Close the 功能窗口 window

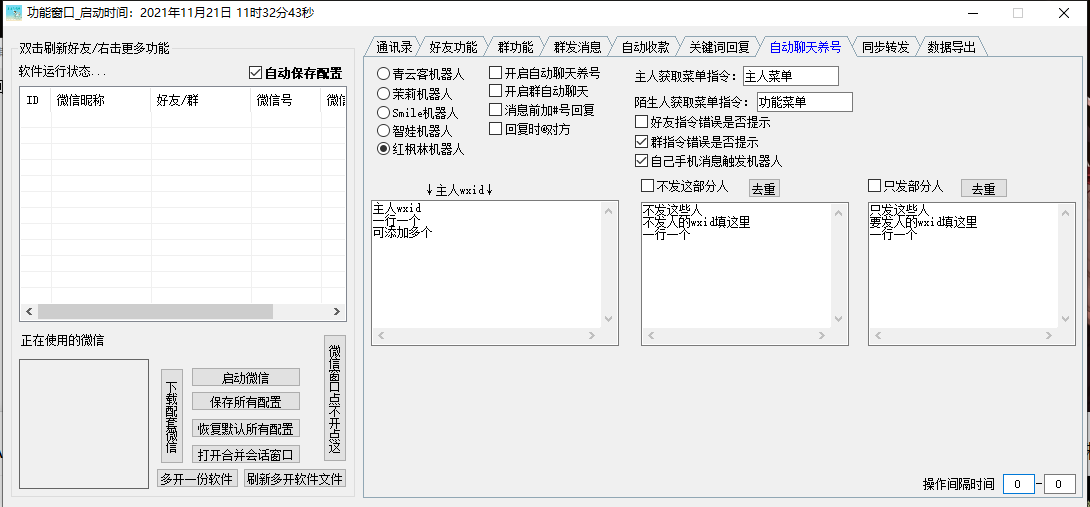point(1064,13)
